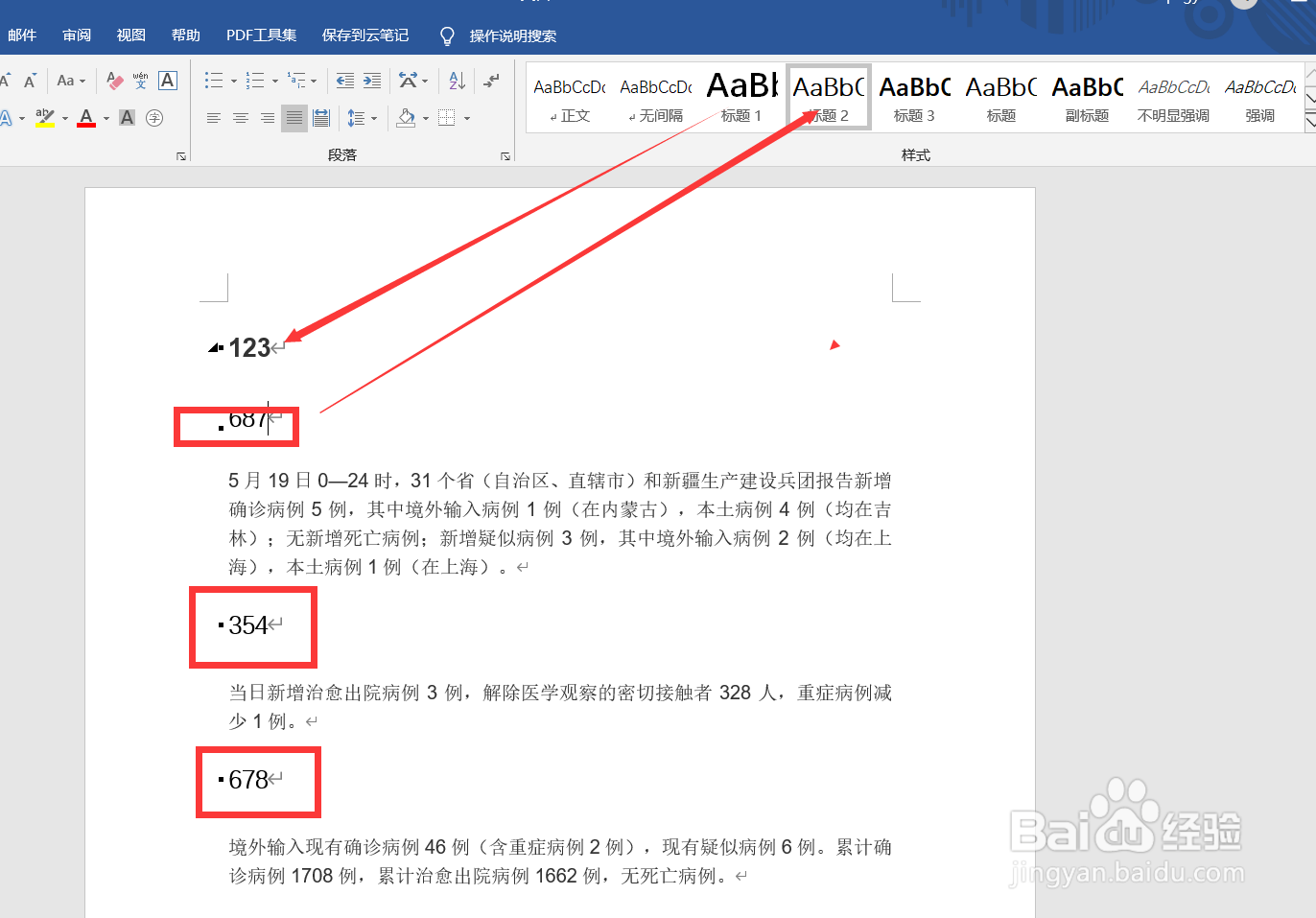This screenshot has height=918, width=1316.
Task: Center the paragraph text
Action: click(241, 118)
